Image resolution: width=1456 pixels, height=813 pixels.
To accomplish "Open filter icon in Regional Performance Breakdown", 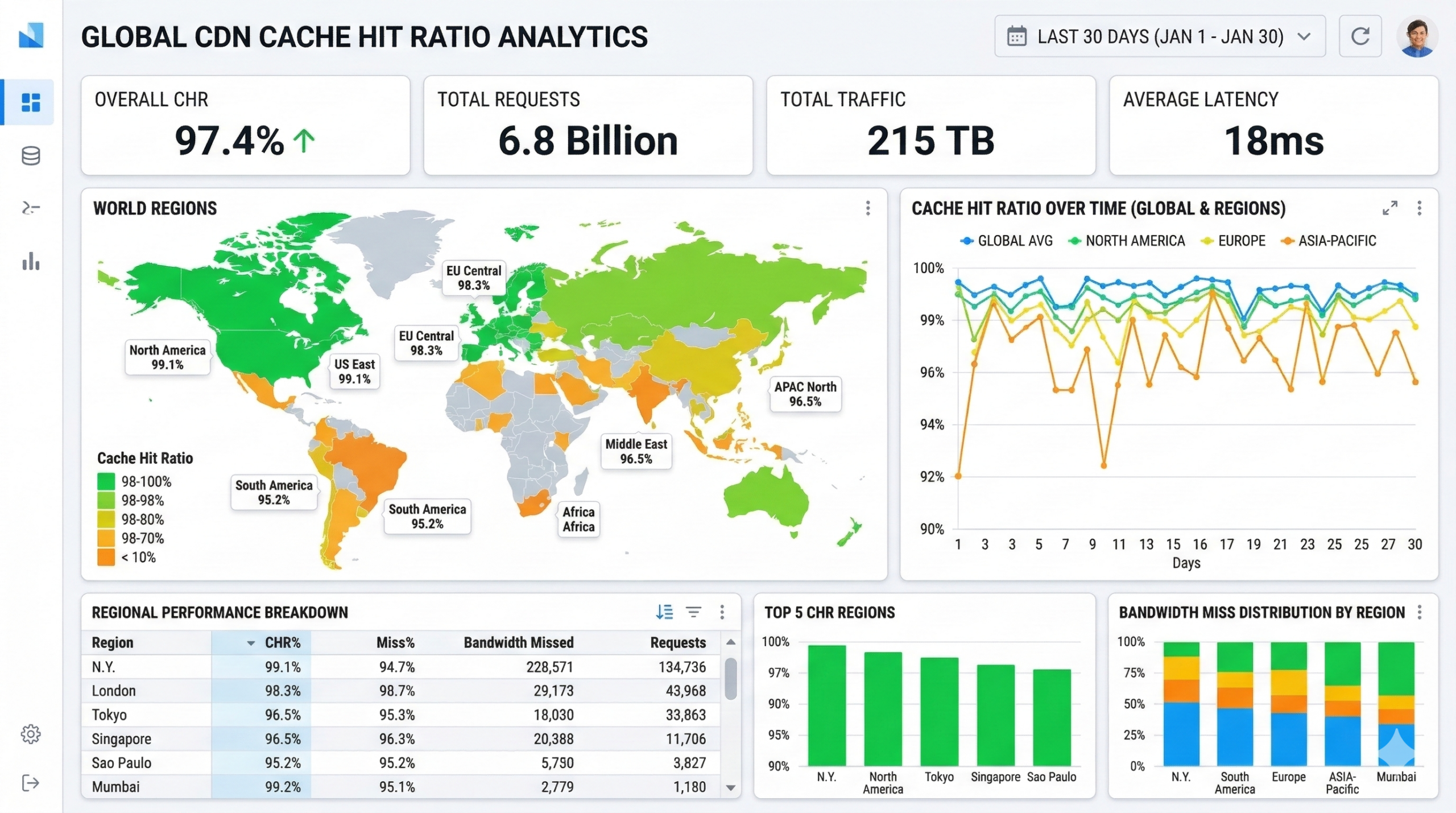I will pos(693,612).
